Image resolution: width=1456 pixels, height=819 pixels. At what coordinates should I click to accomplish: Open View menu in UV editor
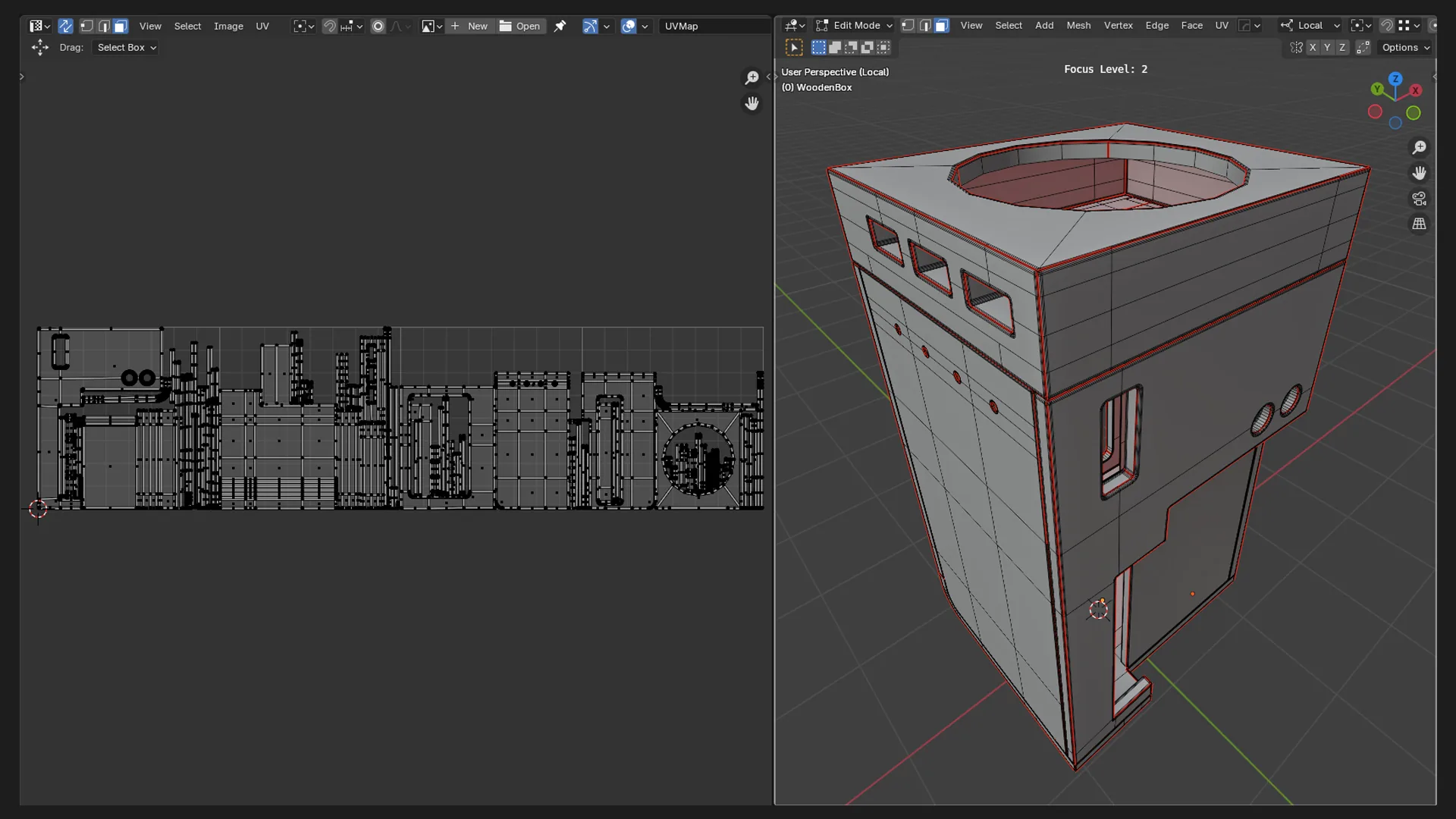click(x=150, y=26)
